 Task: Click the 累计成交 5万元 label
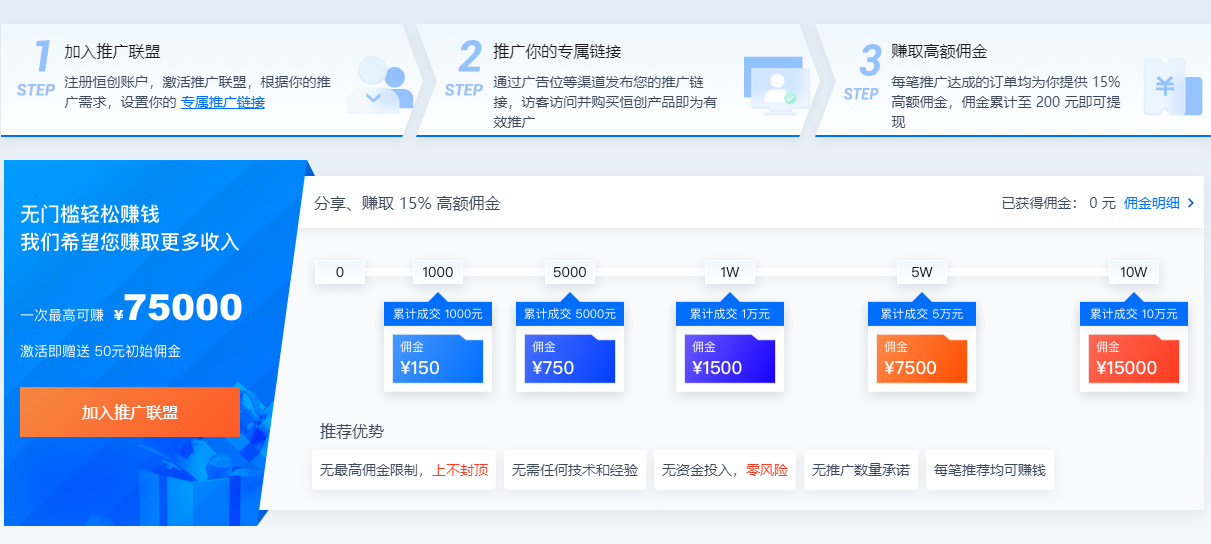(x=922, y=314)
